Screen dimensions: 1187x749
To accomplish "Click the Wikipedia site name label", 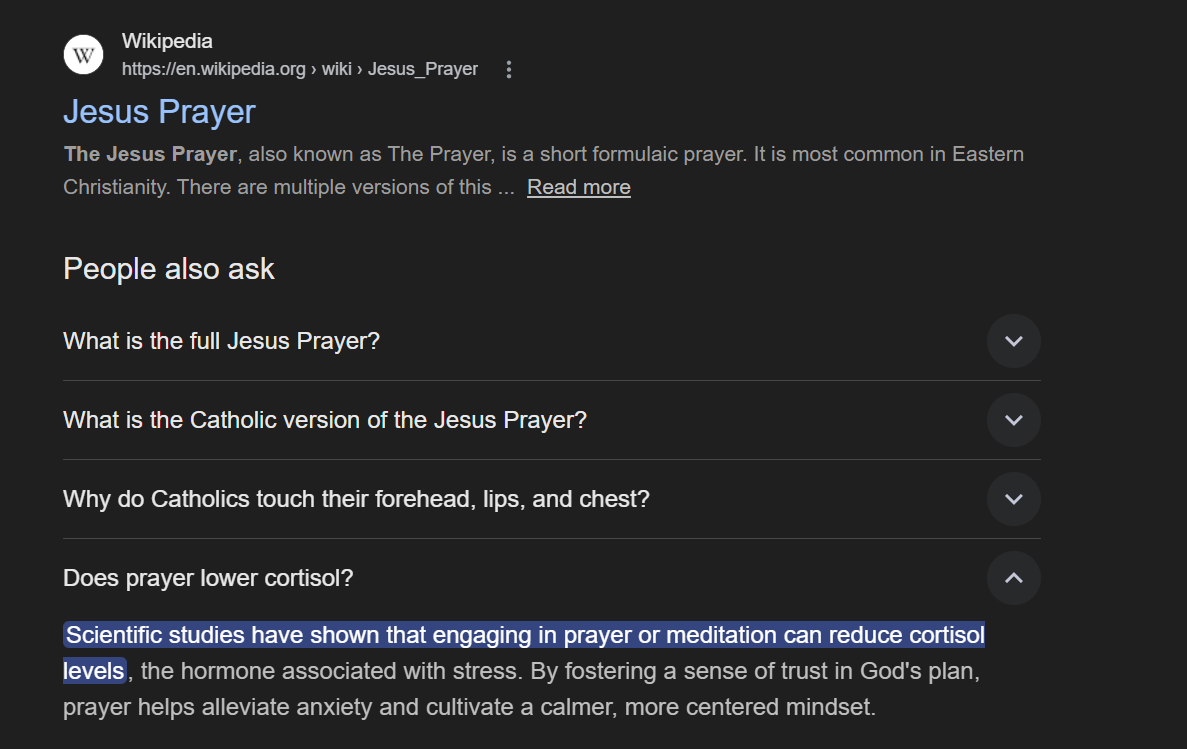I will [x=167, y=41].
